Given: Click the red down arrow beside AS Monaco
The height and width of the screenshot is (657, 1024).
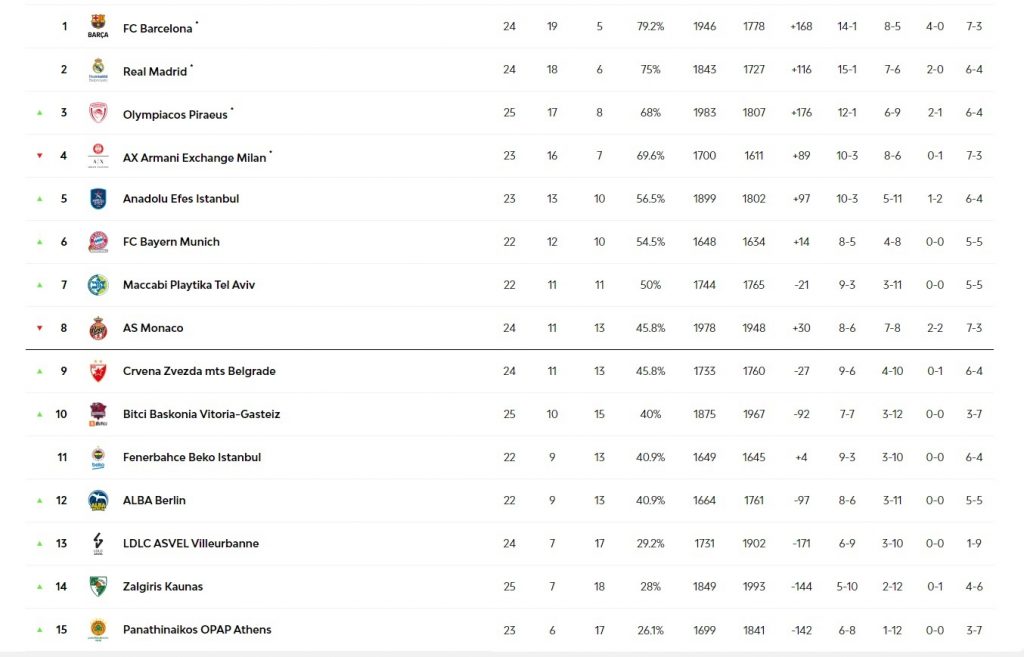Looking at the screenshot, I should [40, 328].
